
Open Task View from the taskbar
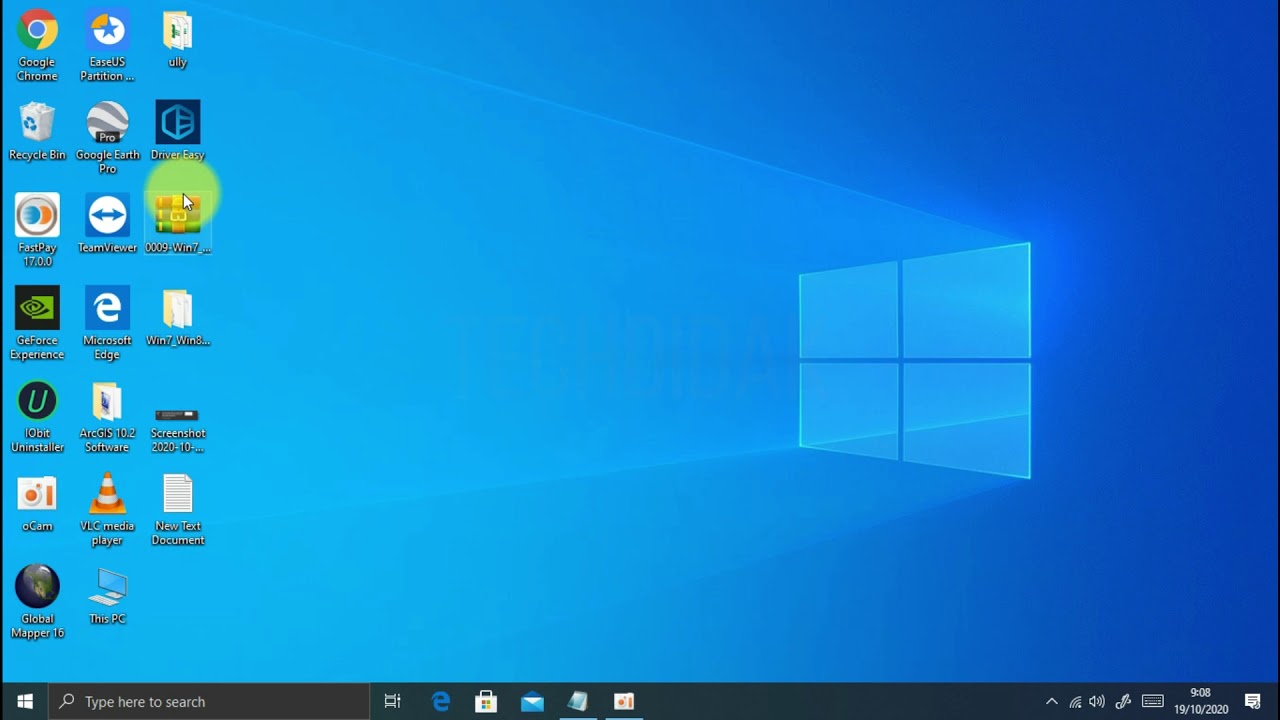(393, 701)
